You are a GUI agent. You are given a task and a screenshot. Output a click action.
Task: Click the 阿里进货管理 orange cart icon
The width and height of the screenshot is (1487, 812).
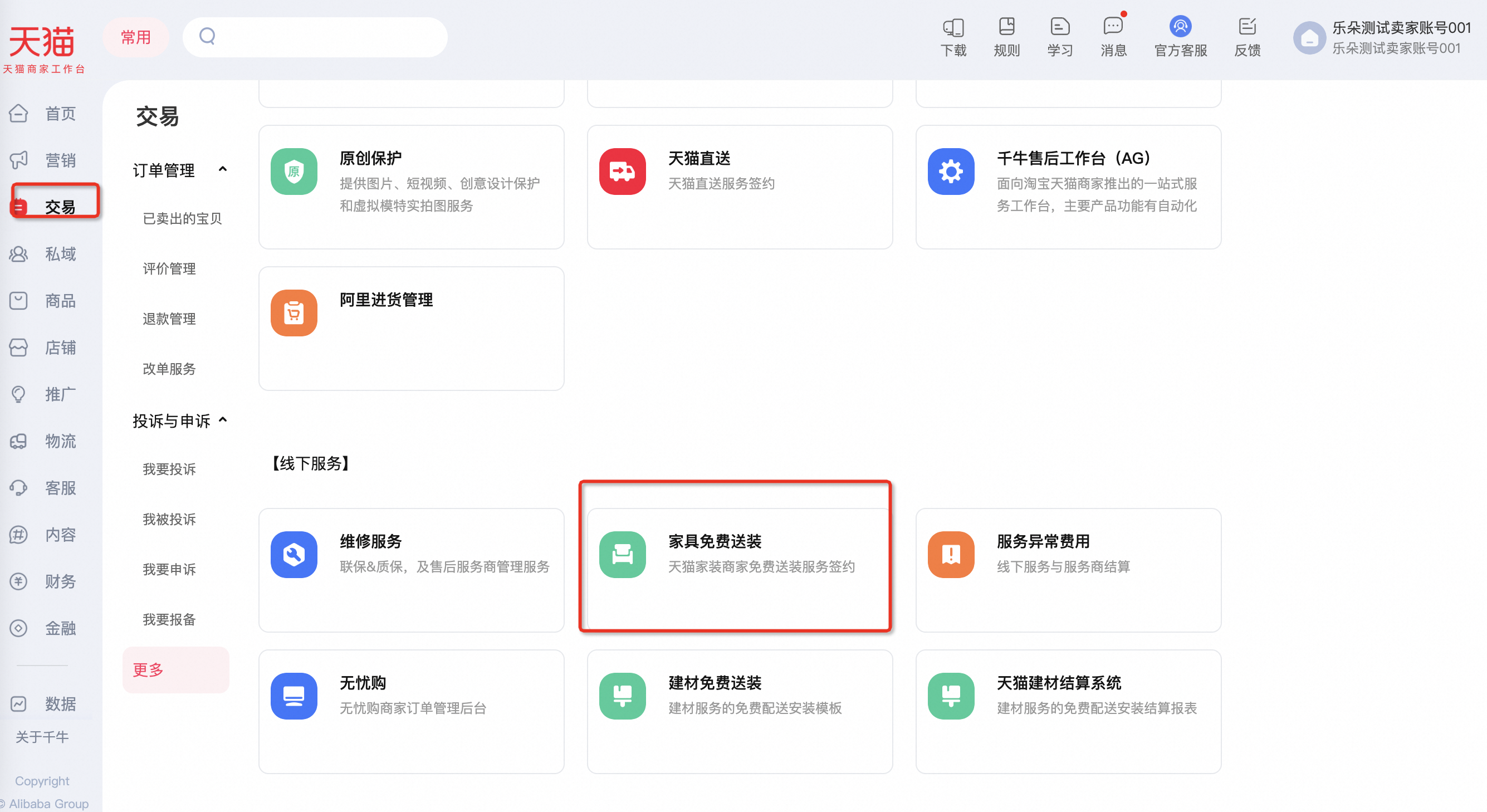294,313
